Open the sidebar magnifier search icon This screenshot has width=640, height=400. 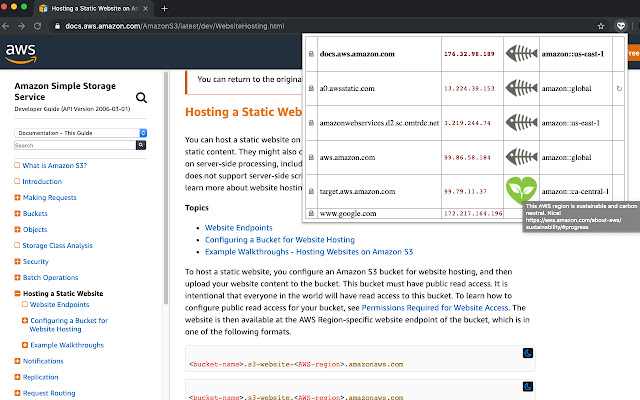[x=141, y=98]
